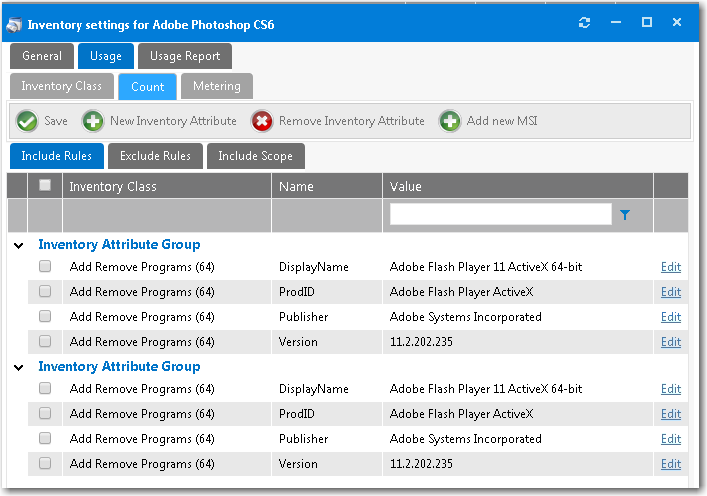The image size is (707, 496).
Task: Close the Inventory settings window
Action: (677, 23)
